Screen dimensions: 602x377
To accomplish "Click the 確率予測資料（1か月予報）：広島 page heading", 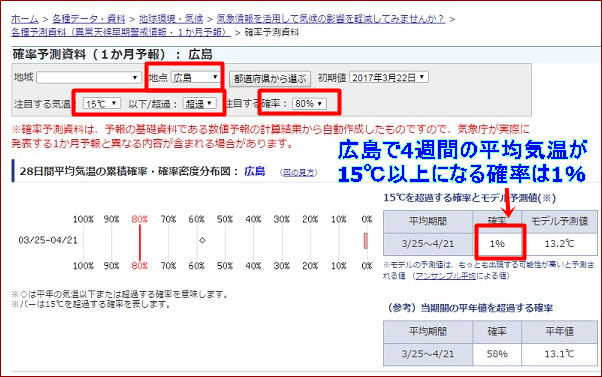I will (112, 55).
